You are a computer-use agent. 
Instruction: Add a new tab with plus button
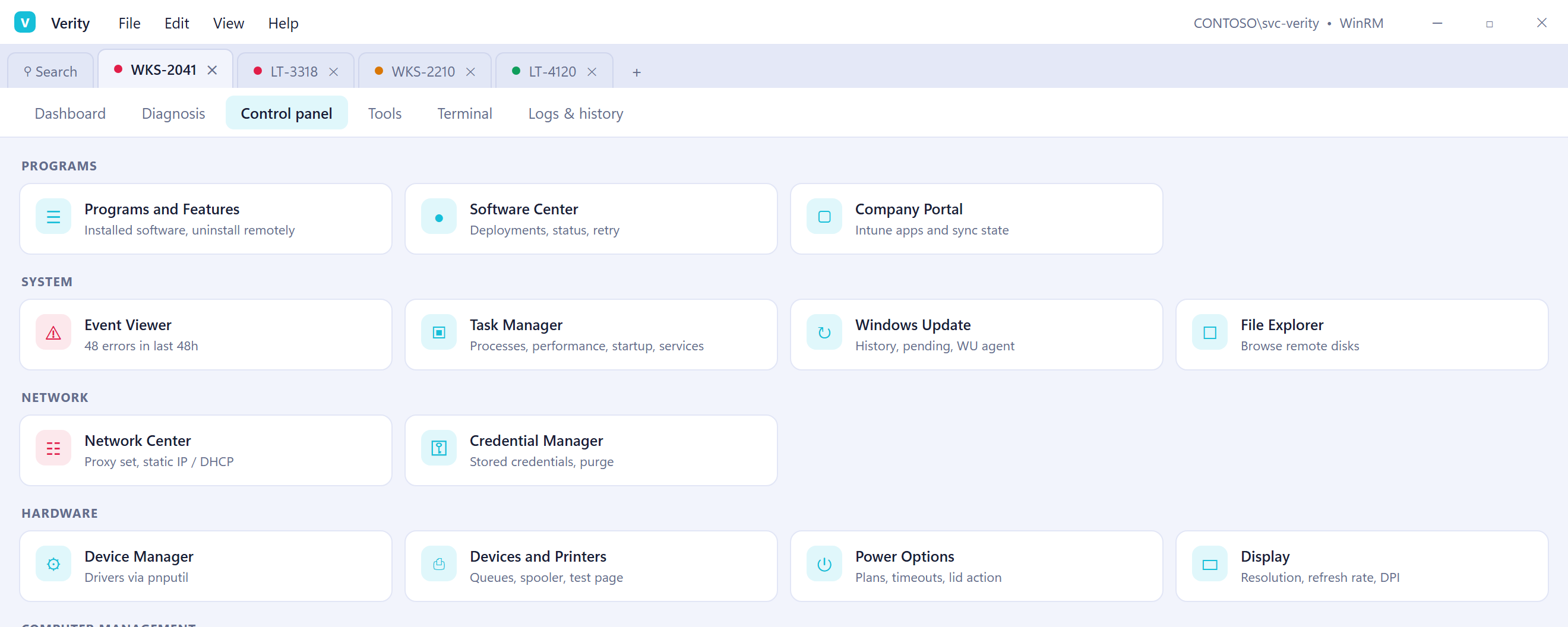click(x=637, y=72)
